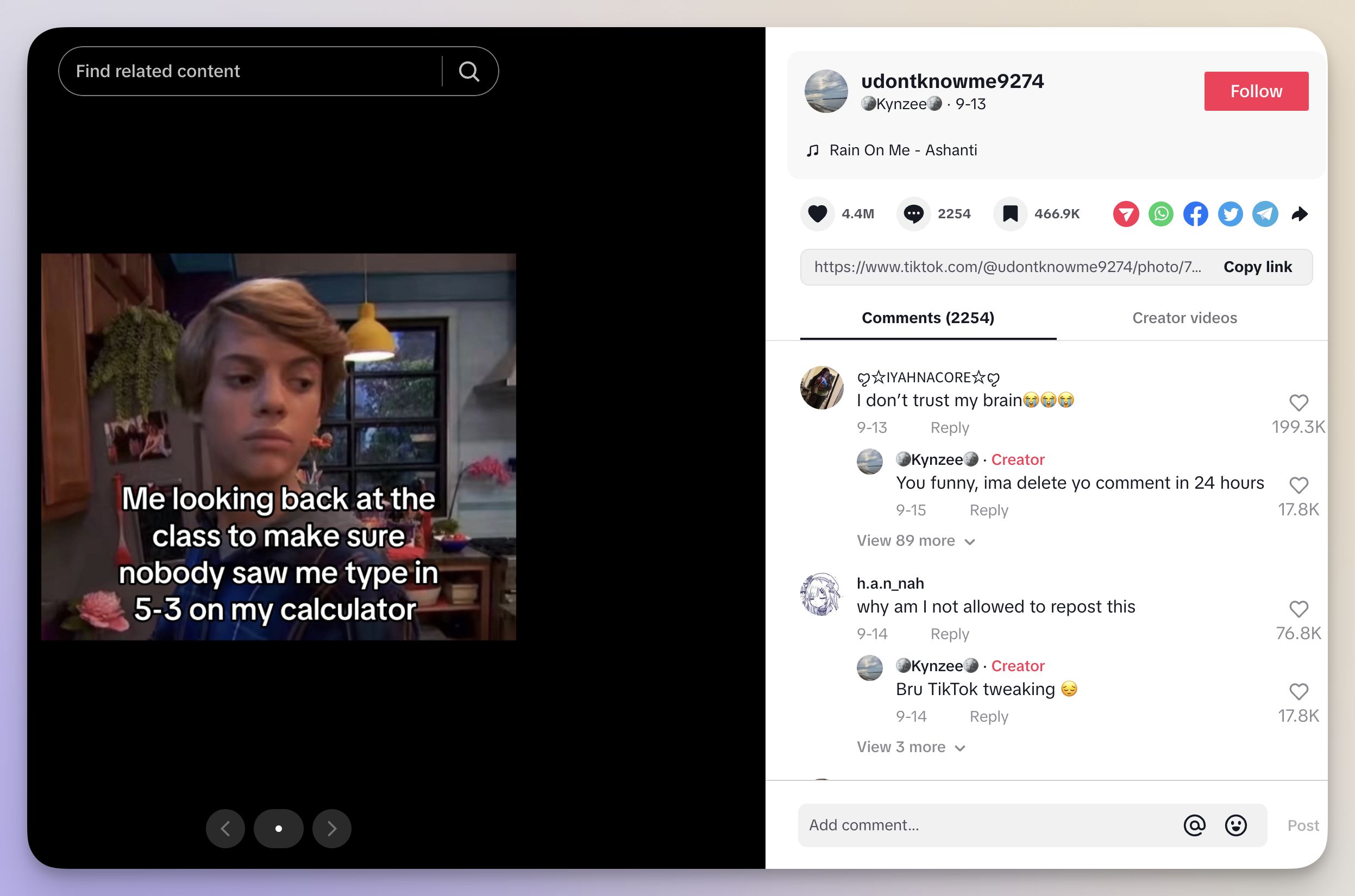Click the search magnifier icon
1355x896 pixels.
(x=469, y=72)
